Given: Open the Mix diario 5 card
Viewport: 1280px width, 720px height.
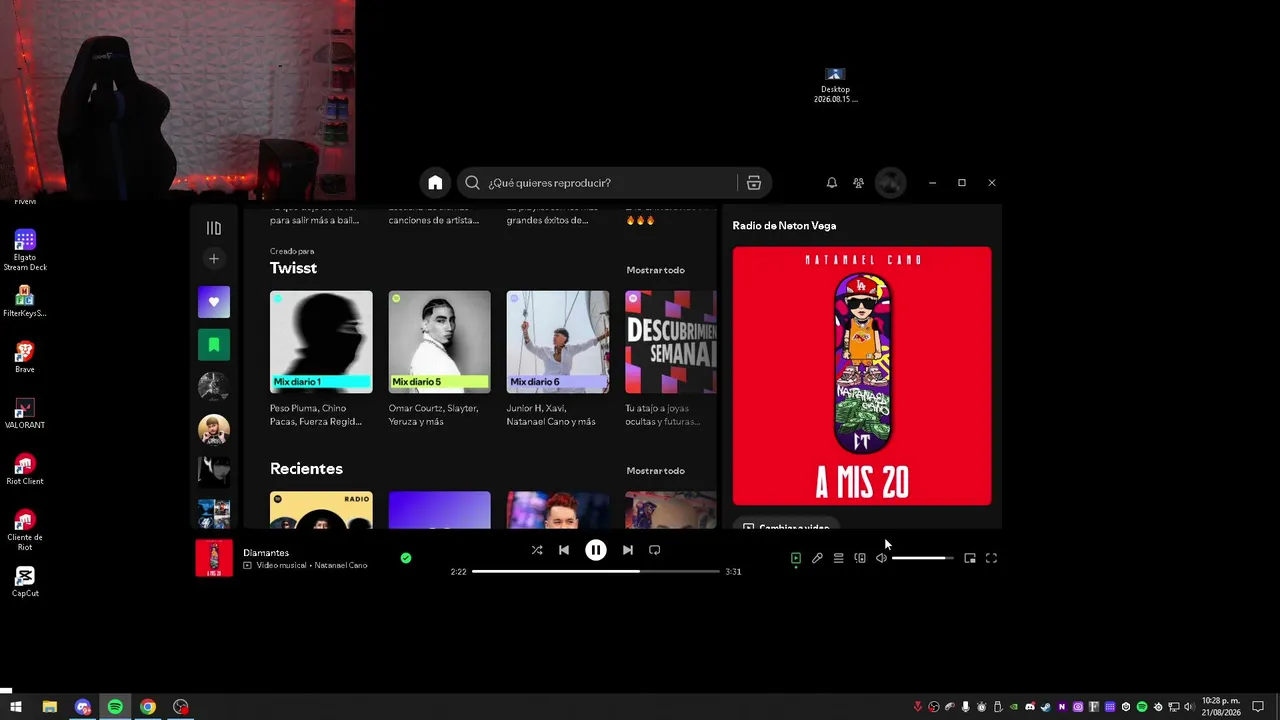Looking at the screenshot, I should coord(439,358).
